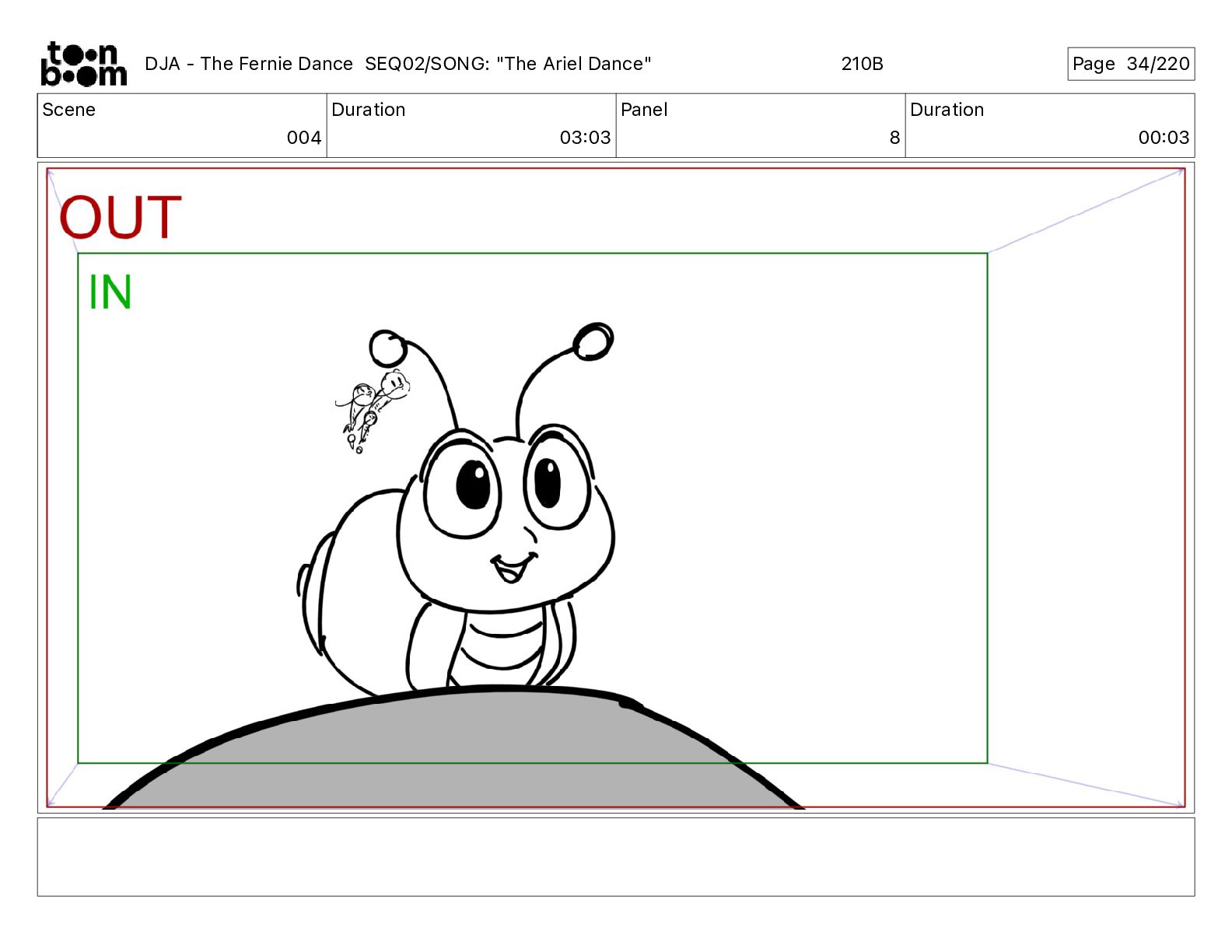Click the bug's right antenna ball
This screenshot has width=1232, height=952.
(593, 341)
